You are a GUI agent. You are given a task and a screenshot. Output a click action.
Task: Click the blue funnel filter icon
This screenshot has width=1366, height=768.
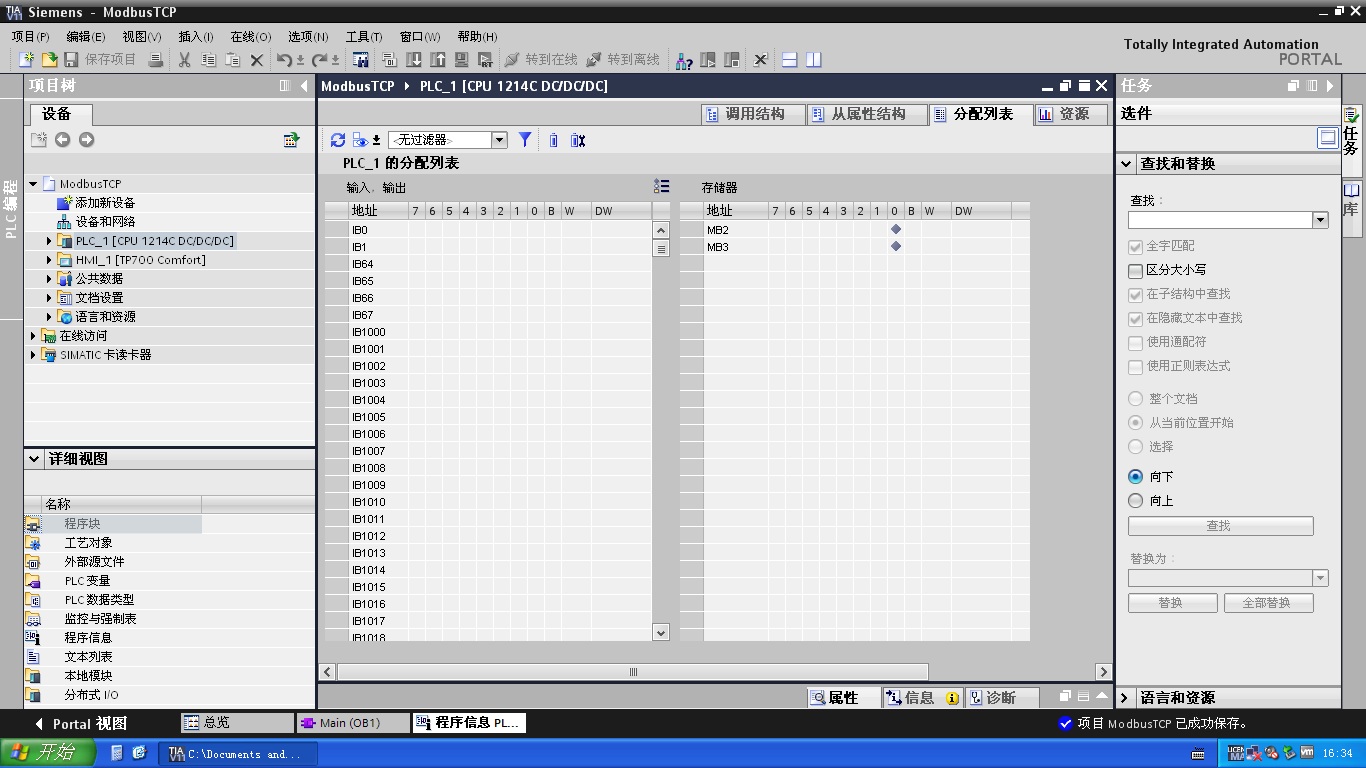click(525, 140)
